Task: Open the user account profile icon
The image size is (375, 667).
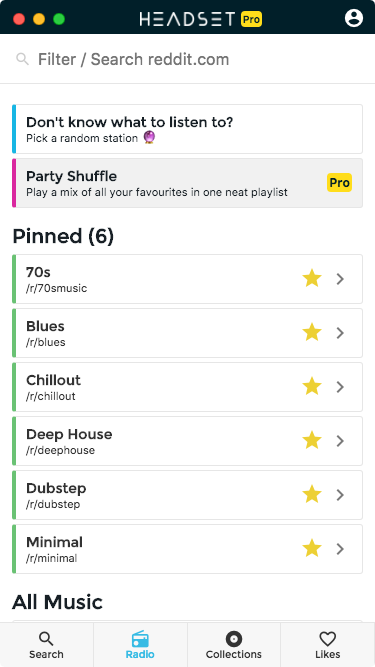Action: coord(354,18)
